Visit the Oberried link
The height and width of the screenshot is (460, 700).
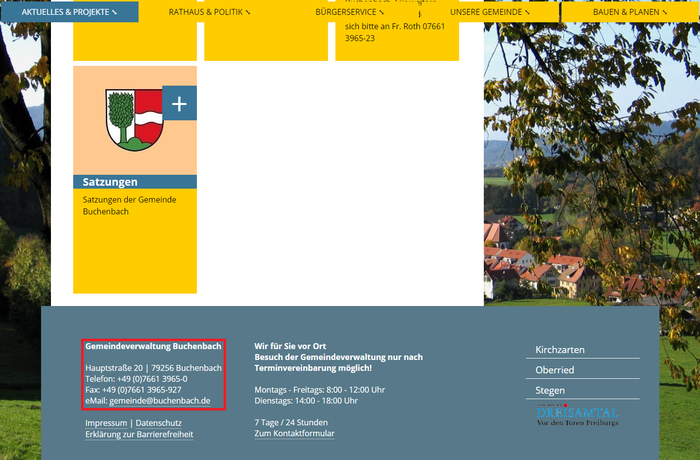tap(555, 370)
